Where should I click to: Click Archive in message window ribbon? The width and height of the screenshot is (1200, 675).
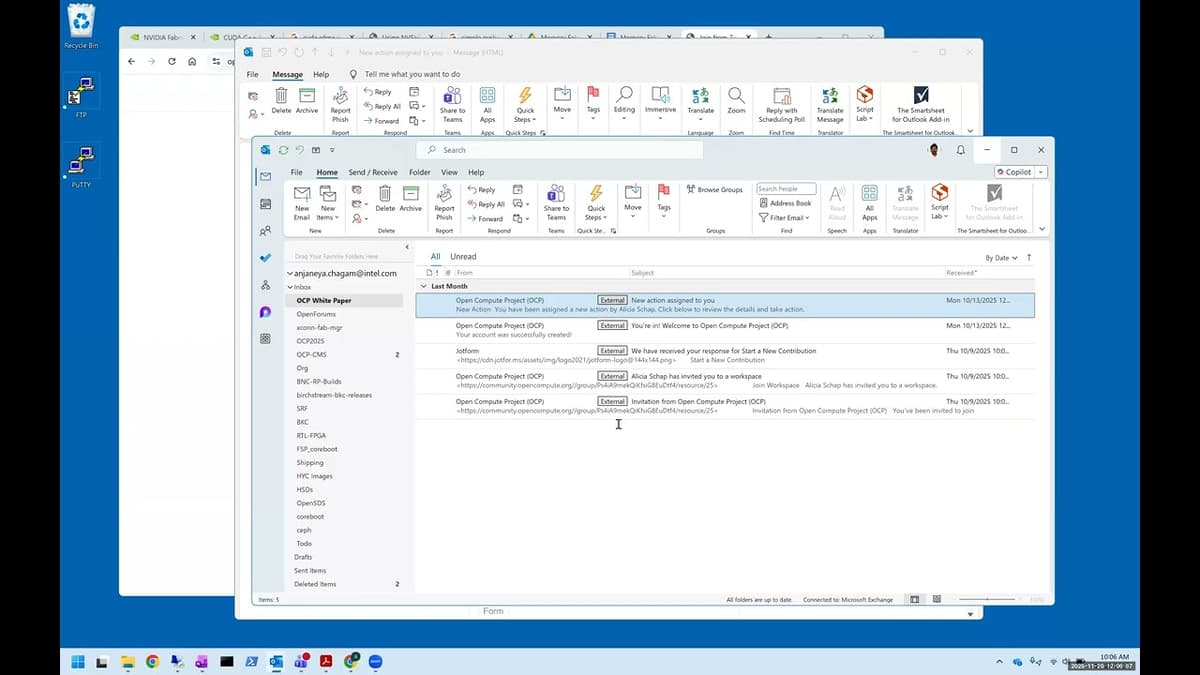click(307, 99)
